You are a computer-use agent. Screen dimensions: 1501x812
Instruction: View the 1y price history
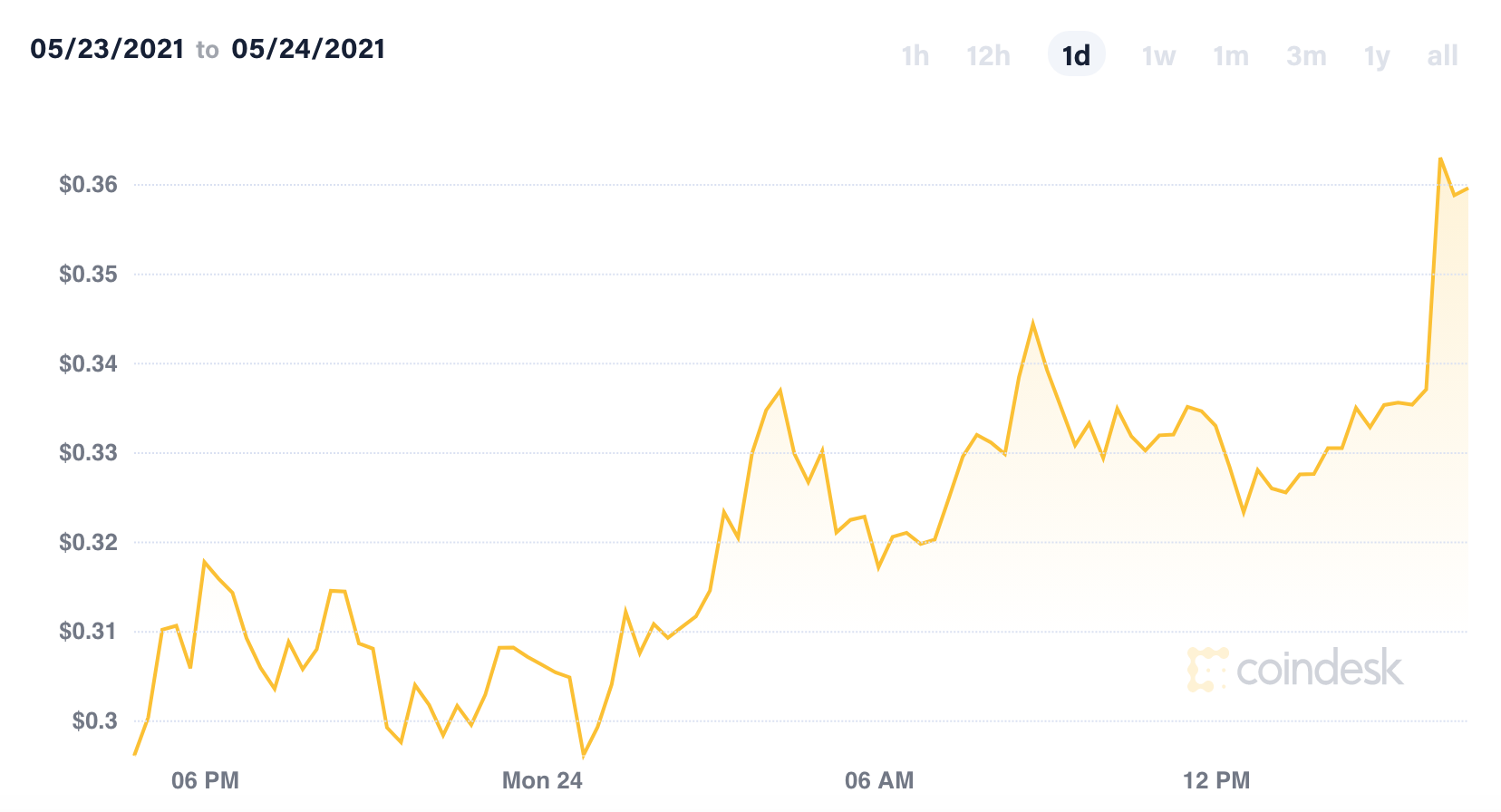click(1375, 55)
